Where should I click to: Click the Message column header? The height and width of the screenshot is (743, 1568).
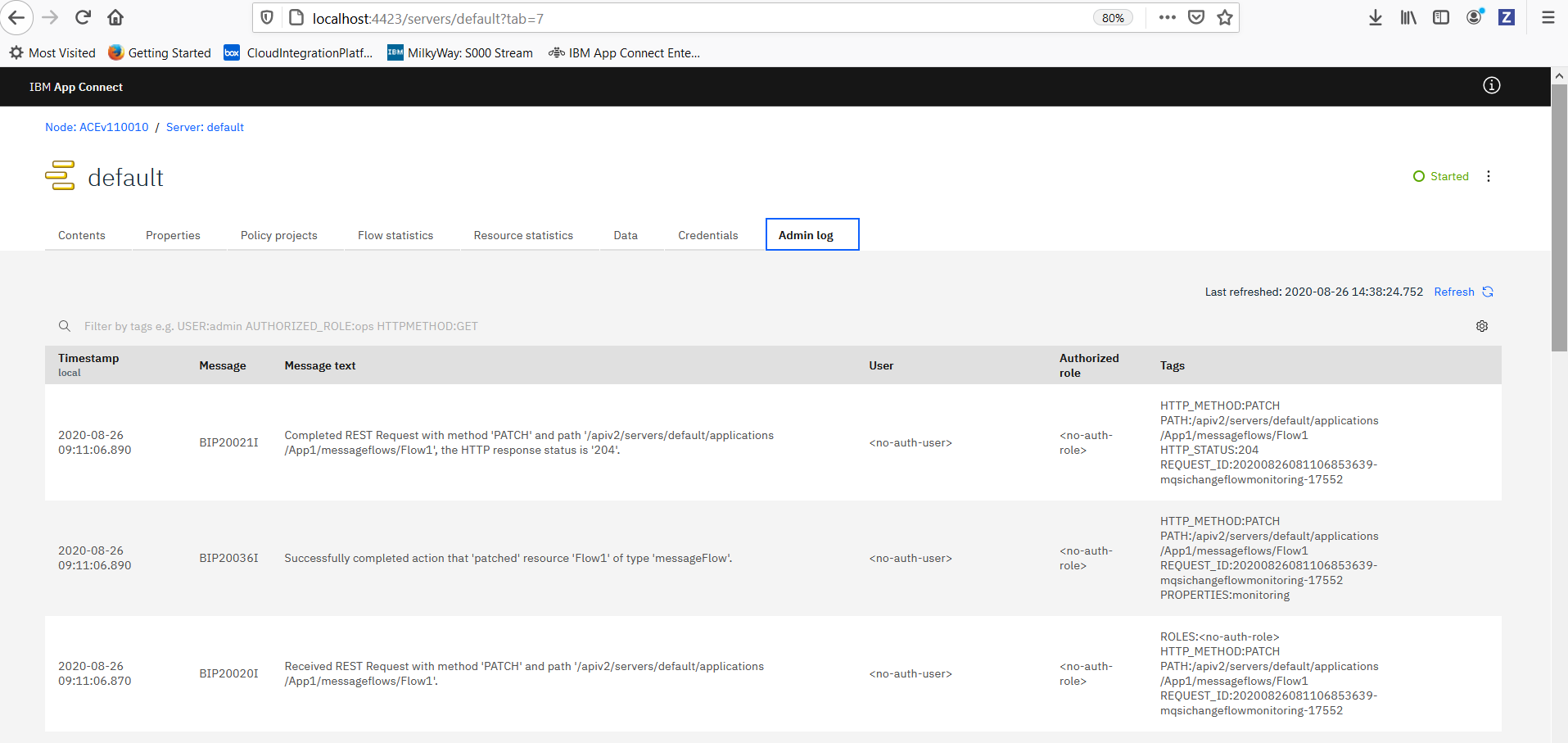pos(223,365)
